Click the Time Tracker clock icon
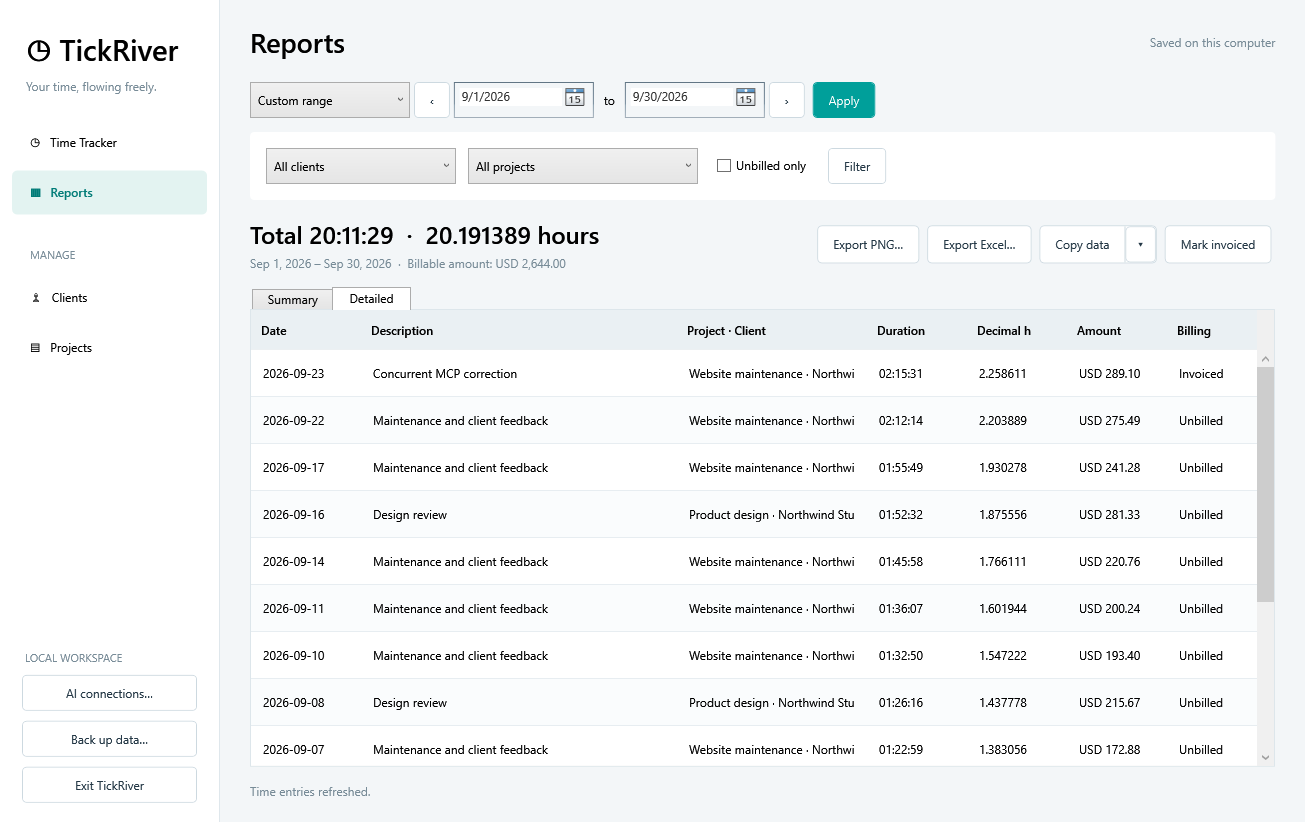1305x822 pixels. coord(36,143)
